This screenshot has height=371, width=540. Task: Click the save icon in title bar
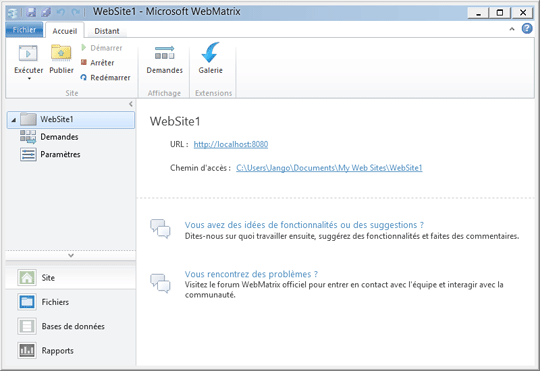click(x=31, y=13)
